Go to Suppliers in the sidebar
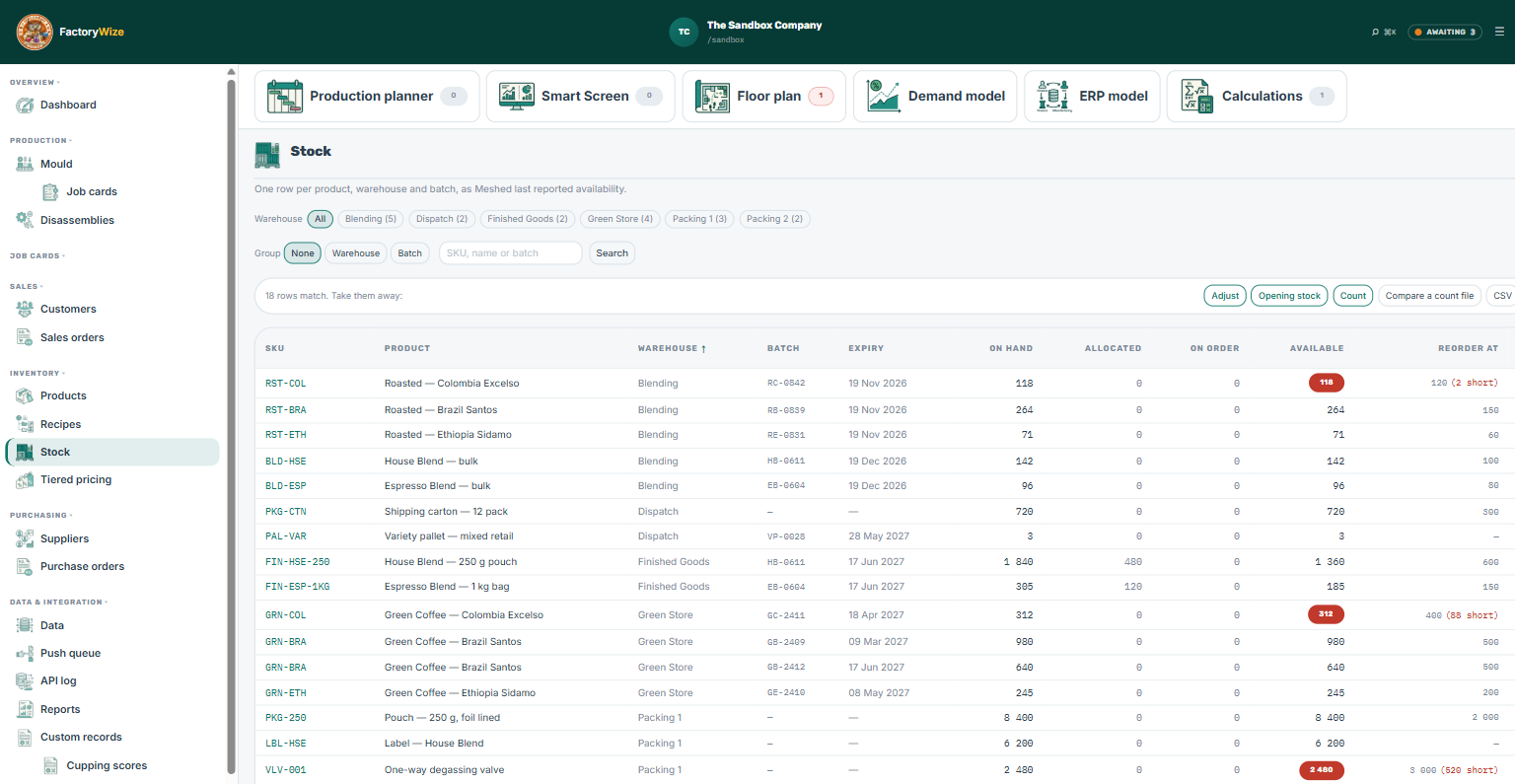This screenshot has width=1515, height=784. (112, 538)
